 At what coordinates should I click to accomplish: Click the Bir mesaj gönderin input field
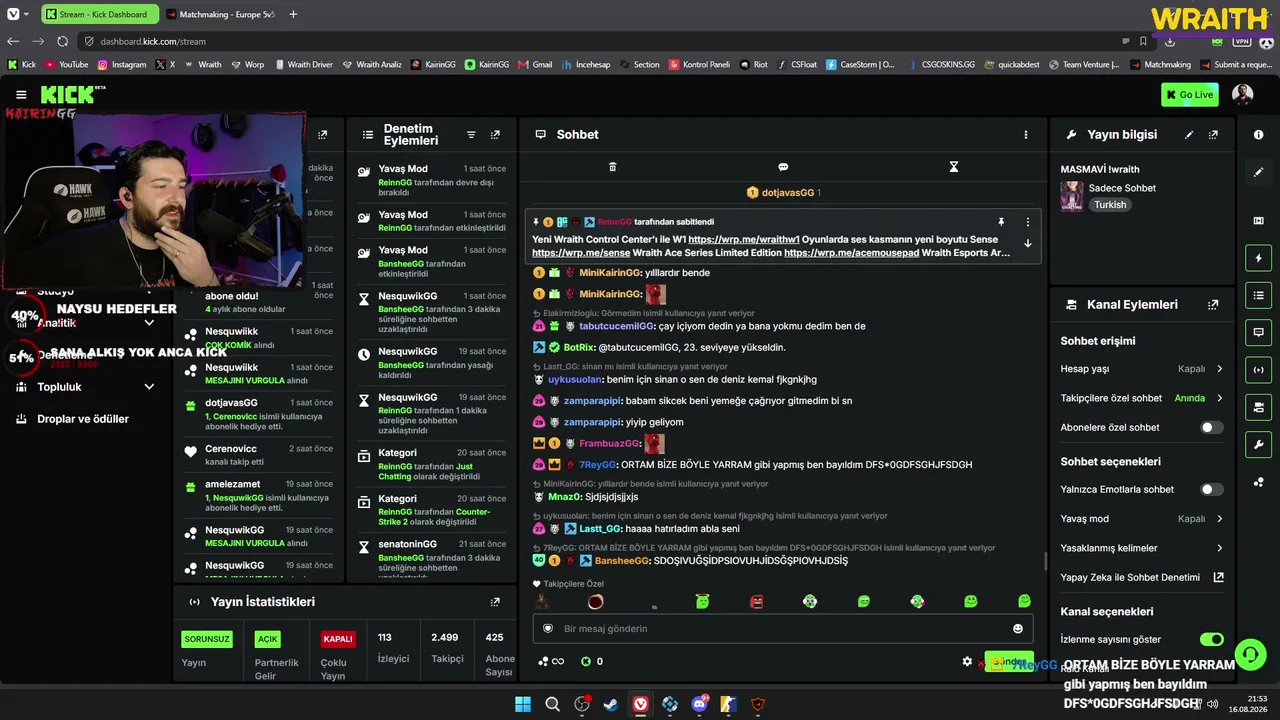point(784,629)
